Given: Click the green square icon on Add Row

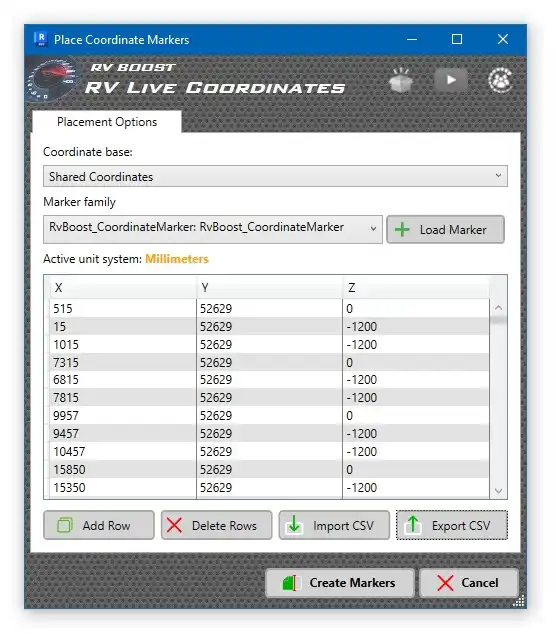Looking at the screenshot, I should click(x=65, y=525).
